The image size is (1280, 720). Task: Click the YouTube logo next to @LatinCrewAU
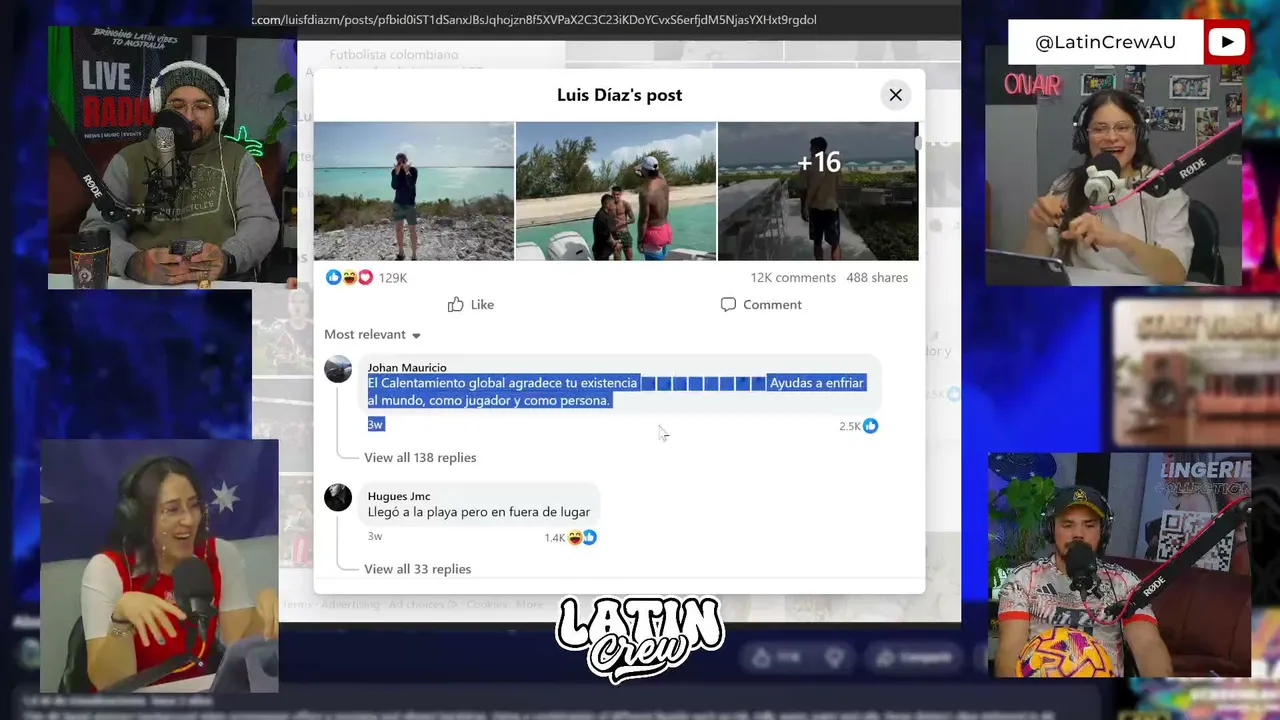(1226, 42)
